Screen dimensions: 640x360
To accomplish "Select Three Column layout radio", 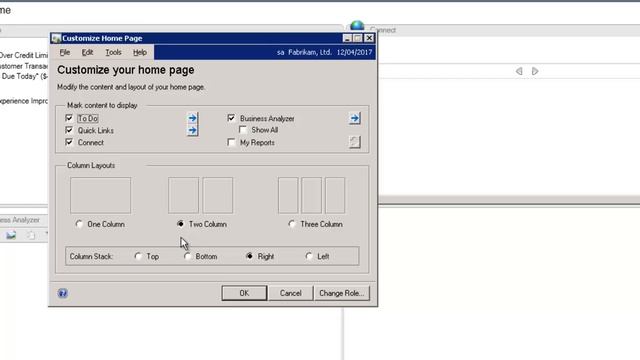I will [x=291, y=224].
